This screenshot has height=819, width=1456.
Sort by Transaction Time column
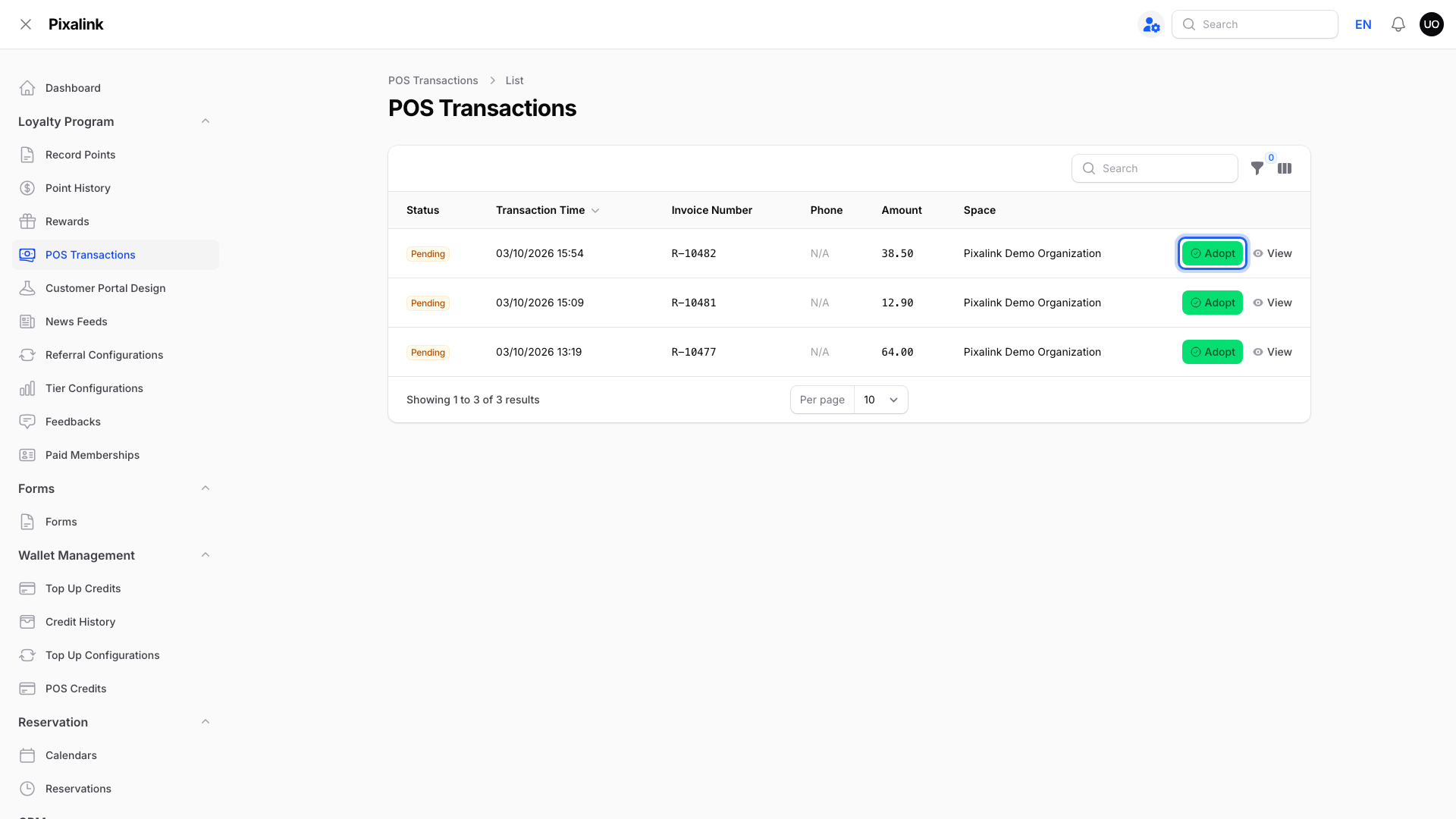click(548, 210)
